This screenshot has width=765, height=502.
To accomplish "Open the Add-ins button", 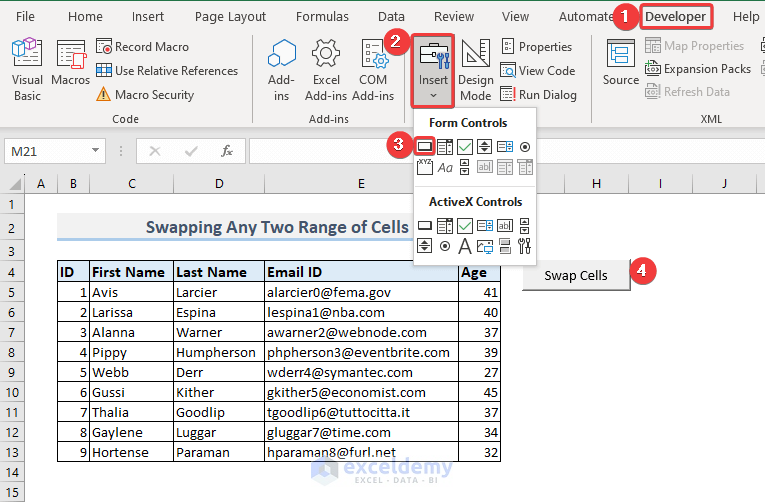I will (281, 69).
